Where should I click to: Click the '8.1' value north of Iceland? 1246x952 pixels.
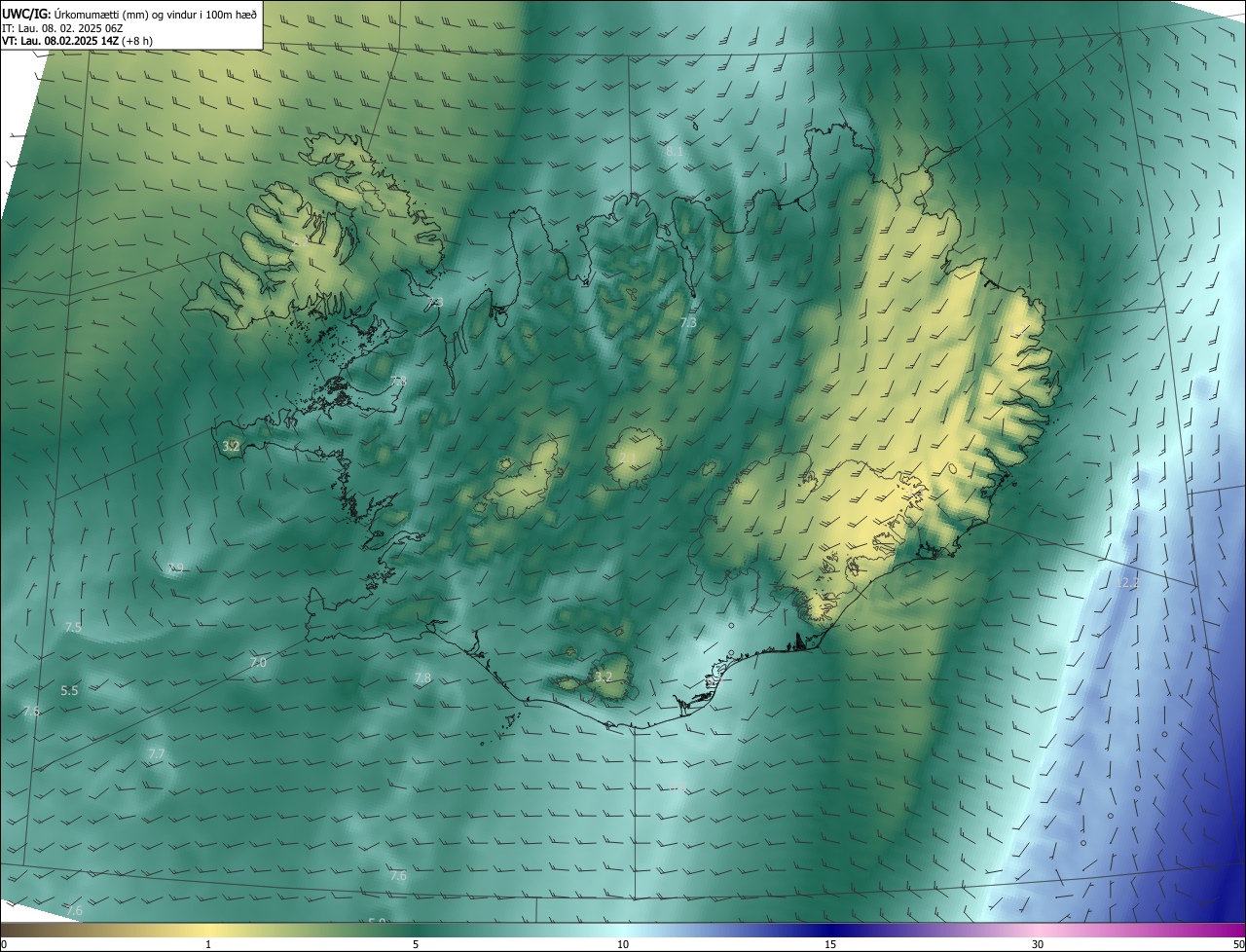click(x=675, y=152)
